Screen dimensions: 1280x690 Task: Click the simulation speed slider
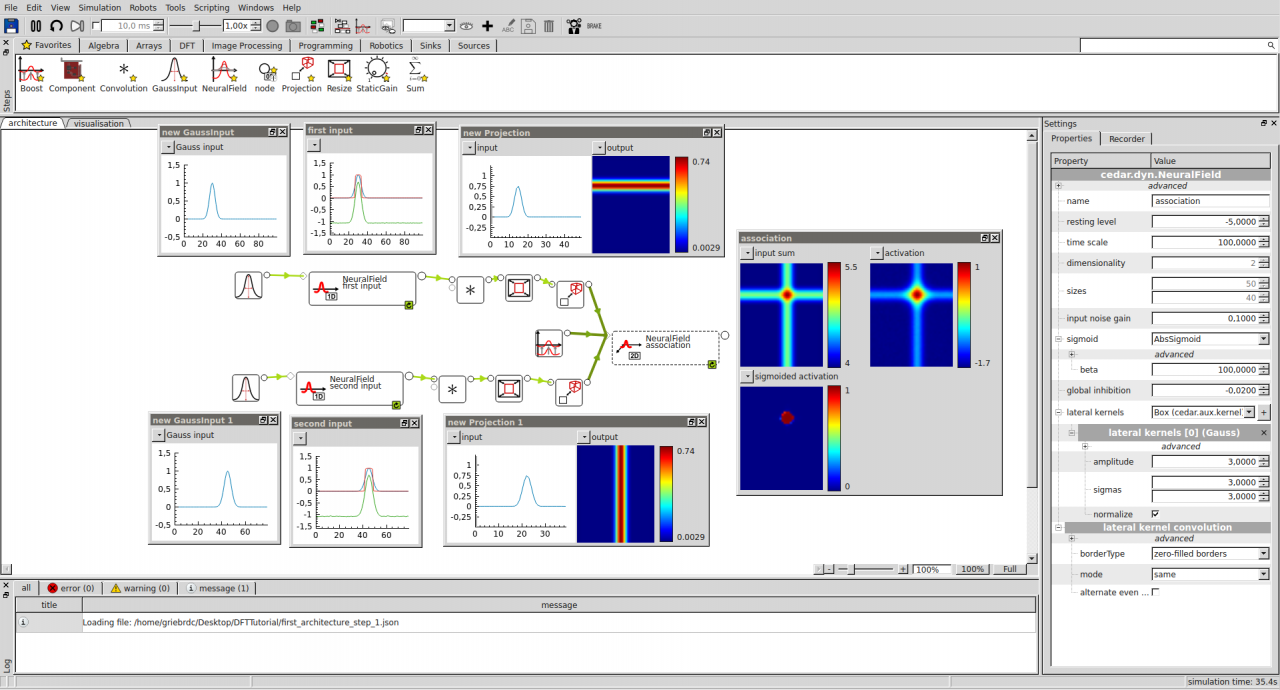click(x=195, y=26)
